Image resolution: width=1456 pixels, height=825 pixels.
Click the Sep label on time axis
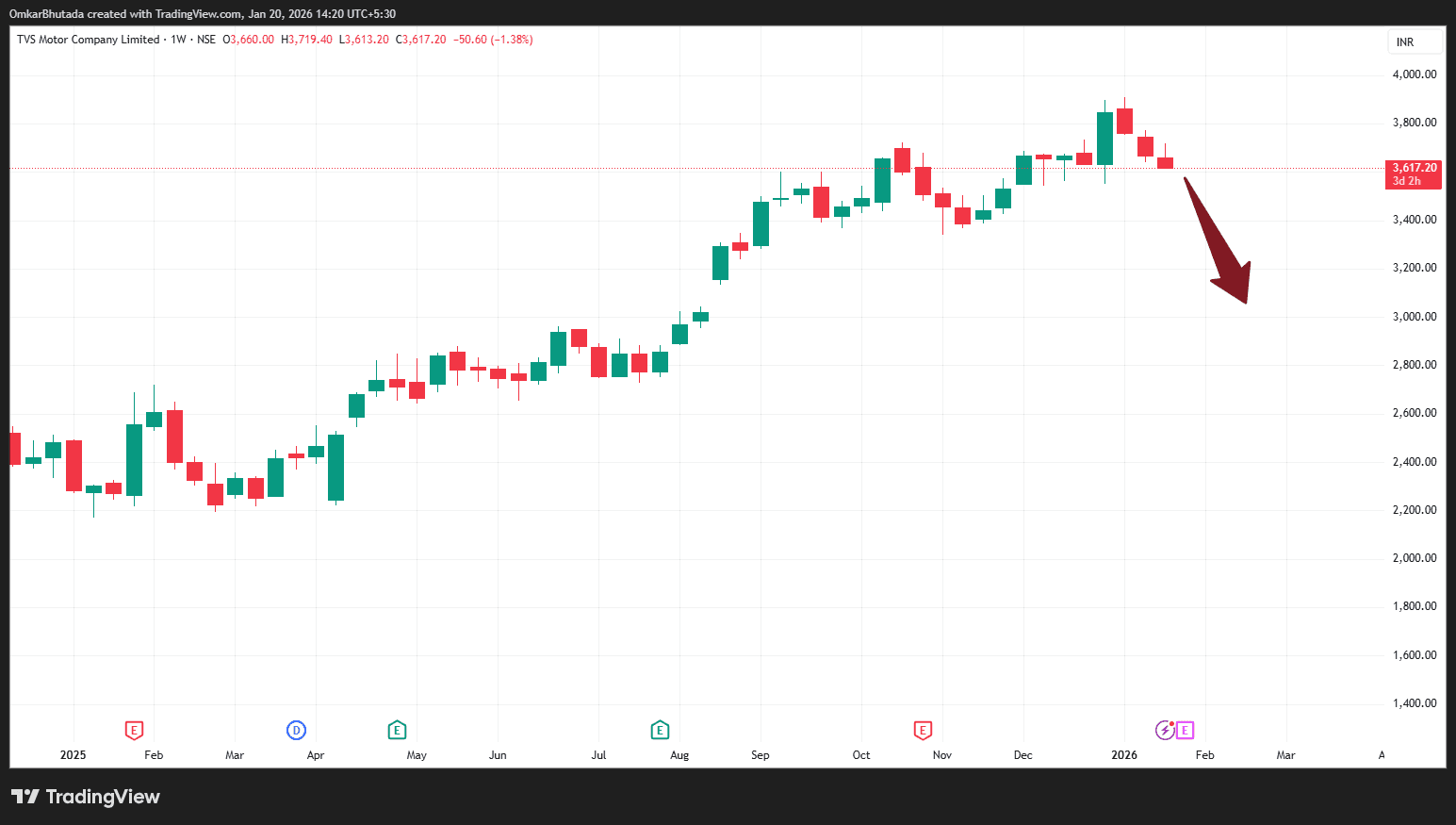[761, 755]
